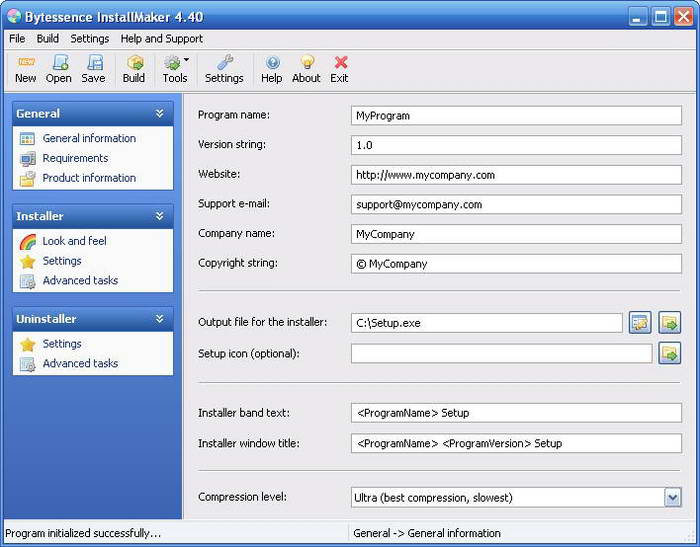The height and width of the screenshot is (547, 700).
Task: Open the Help and Support menu
Action: [x=162, y=39]
